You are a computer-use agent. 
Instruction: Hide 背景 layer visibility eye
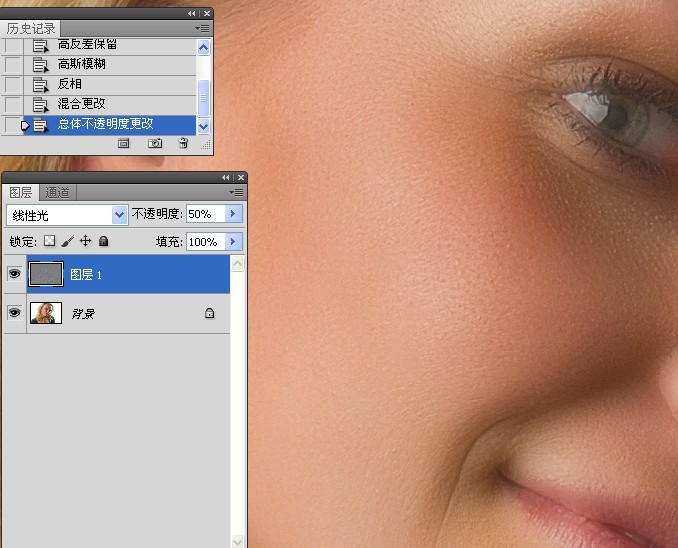pos(14,313)
